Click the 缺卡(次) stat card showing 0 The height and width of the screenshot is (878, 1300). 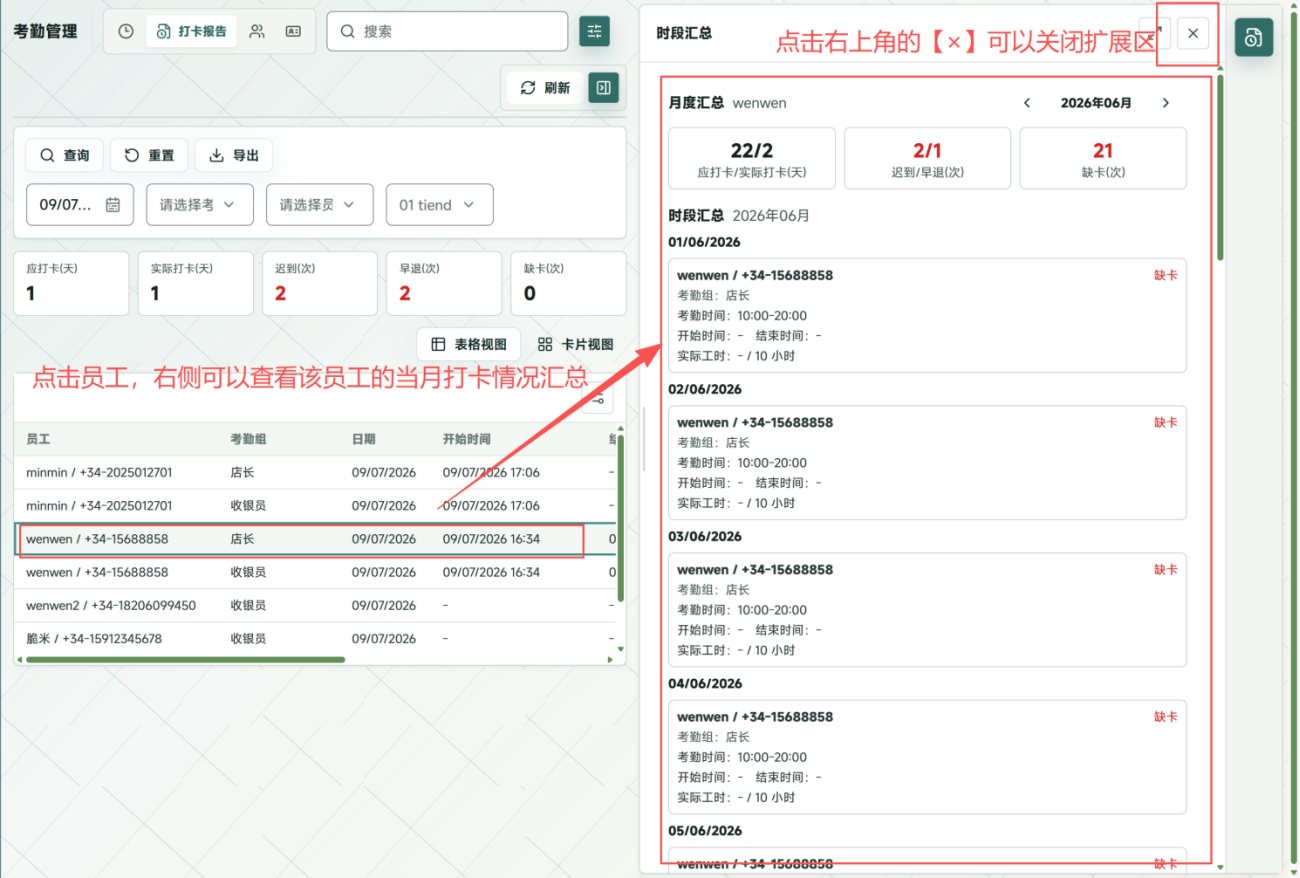click(x=568, y=283)
